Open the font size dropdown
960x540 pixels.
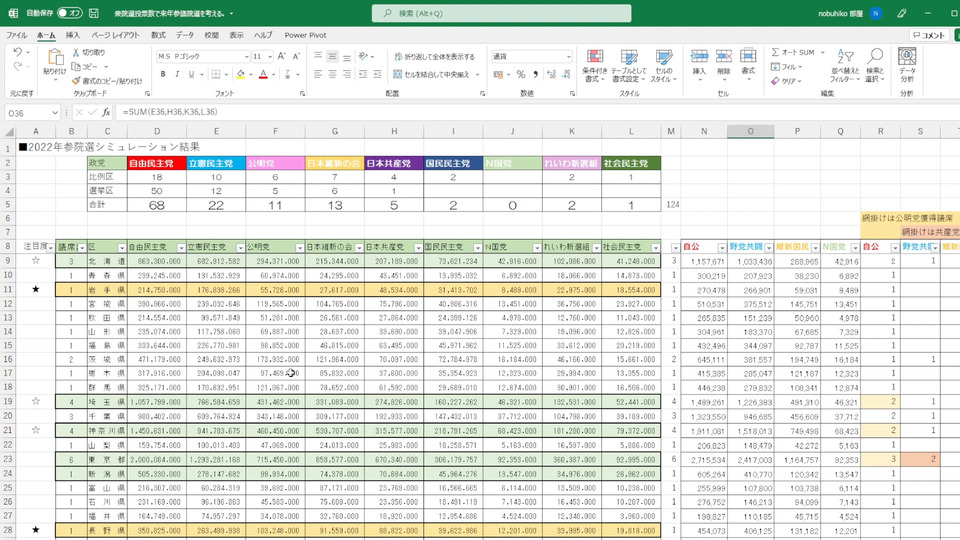[x=270, y=56]
